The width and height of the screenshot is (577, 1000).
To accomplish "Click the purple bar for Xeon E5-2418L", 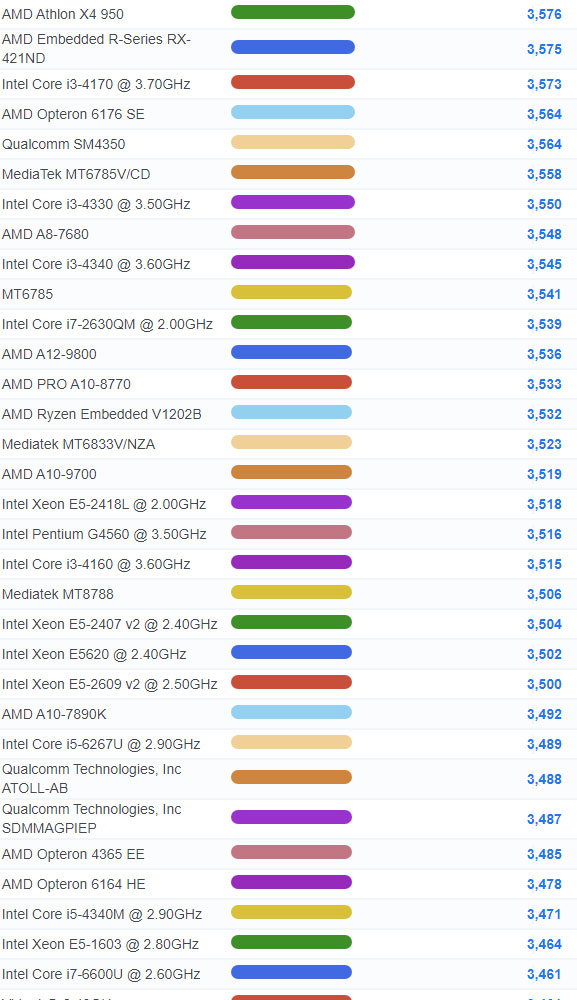I will (x=291, y=502).
